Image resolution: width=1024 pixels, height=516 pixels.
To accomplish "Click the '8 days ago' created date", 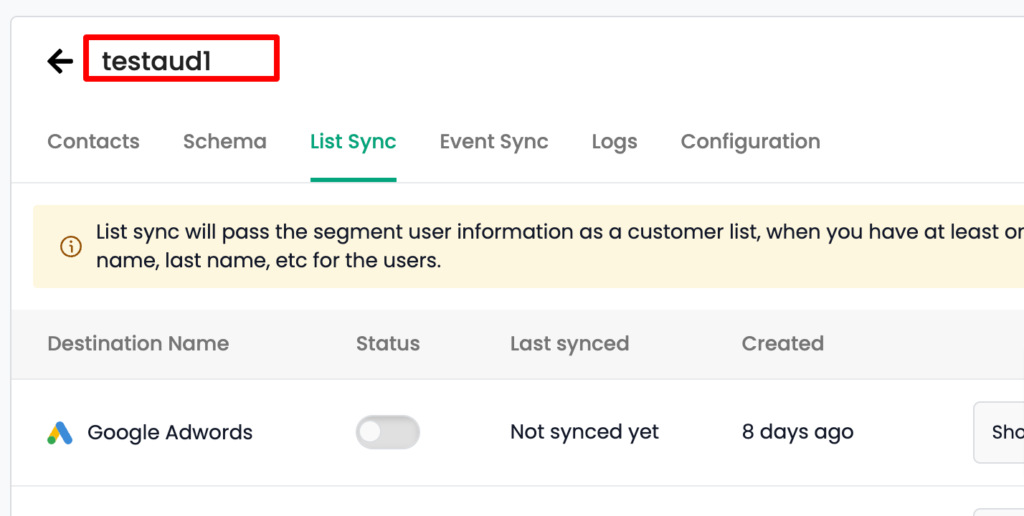I will 797,432.
